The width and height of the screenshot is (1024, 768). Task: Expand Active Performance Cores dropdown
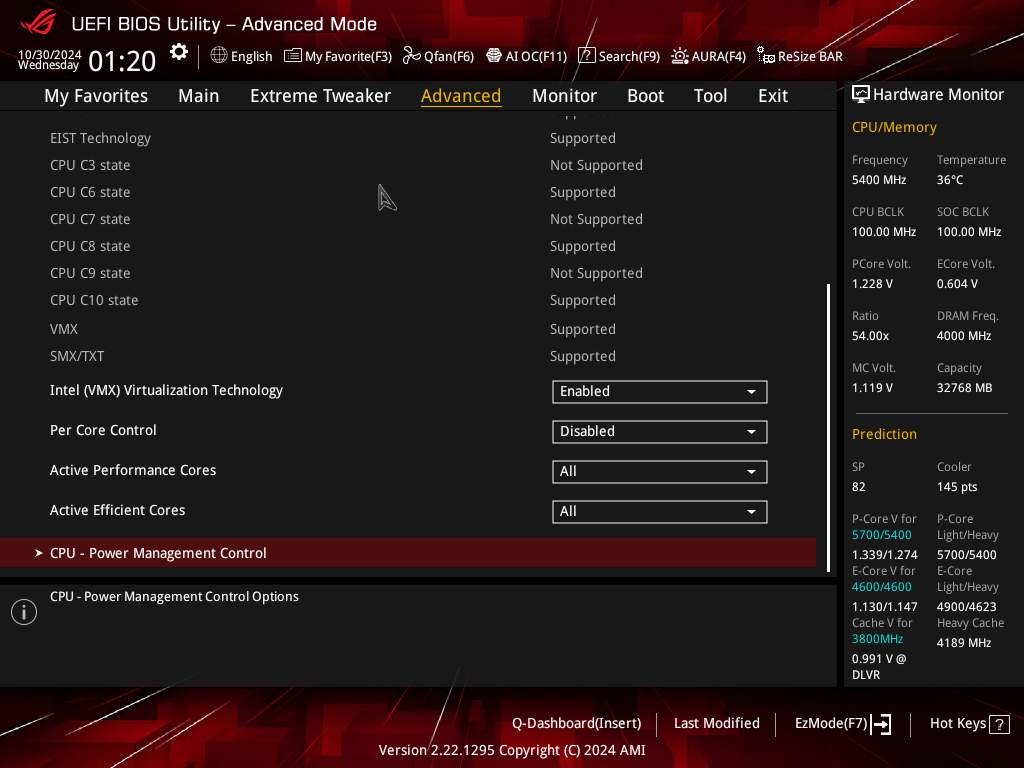click(x=660, y=472)
